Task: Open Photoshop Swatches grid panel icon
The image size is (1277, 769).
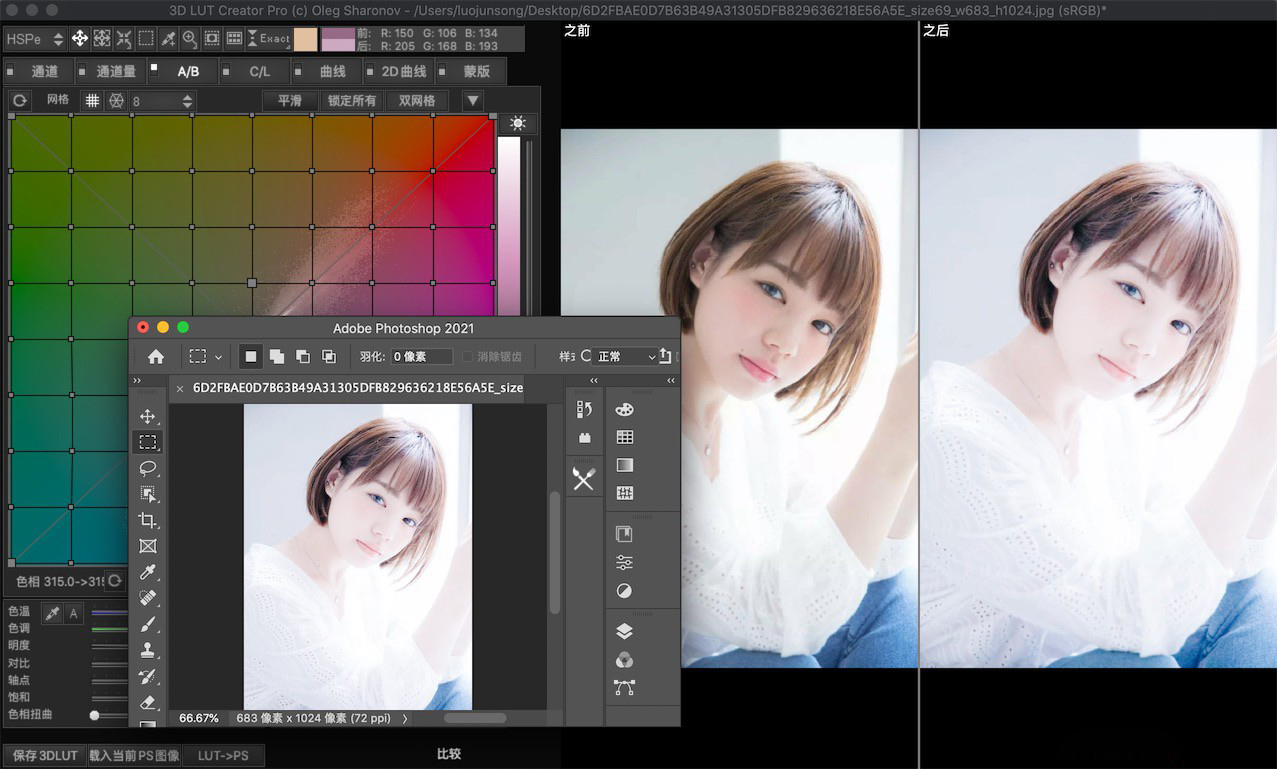Action: tap(624, 437)
